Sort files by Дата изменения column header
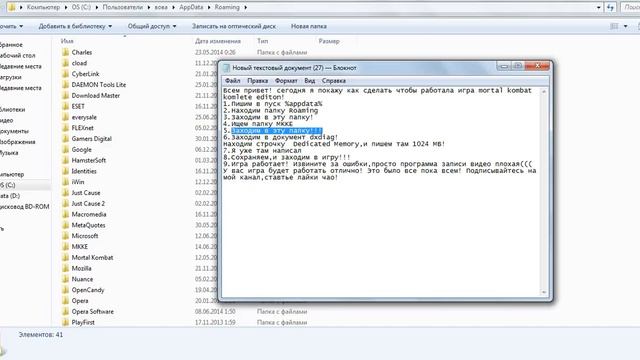This screenshot has height=360, width=640. click(x=218, y=41)
